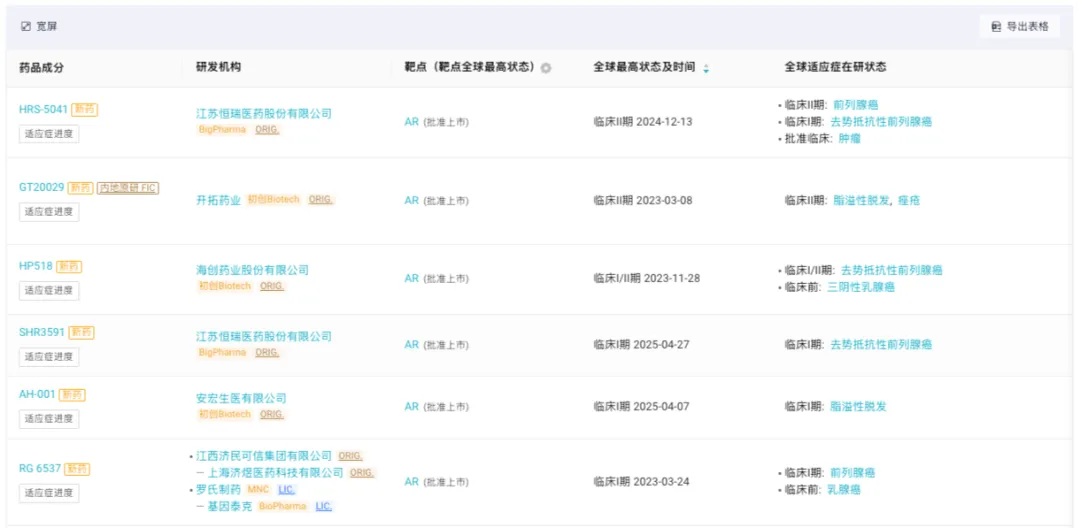Click the 药品成分 column header
The width and height of the screenshot is (1080, 528).
pos(41,67)
